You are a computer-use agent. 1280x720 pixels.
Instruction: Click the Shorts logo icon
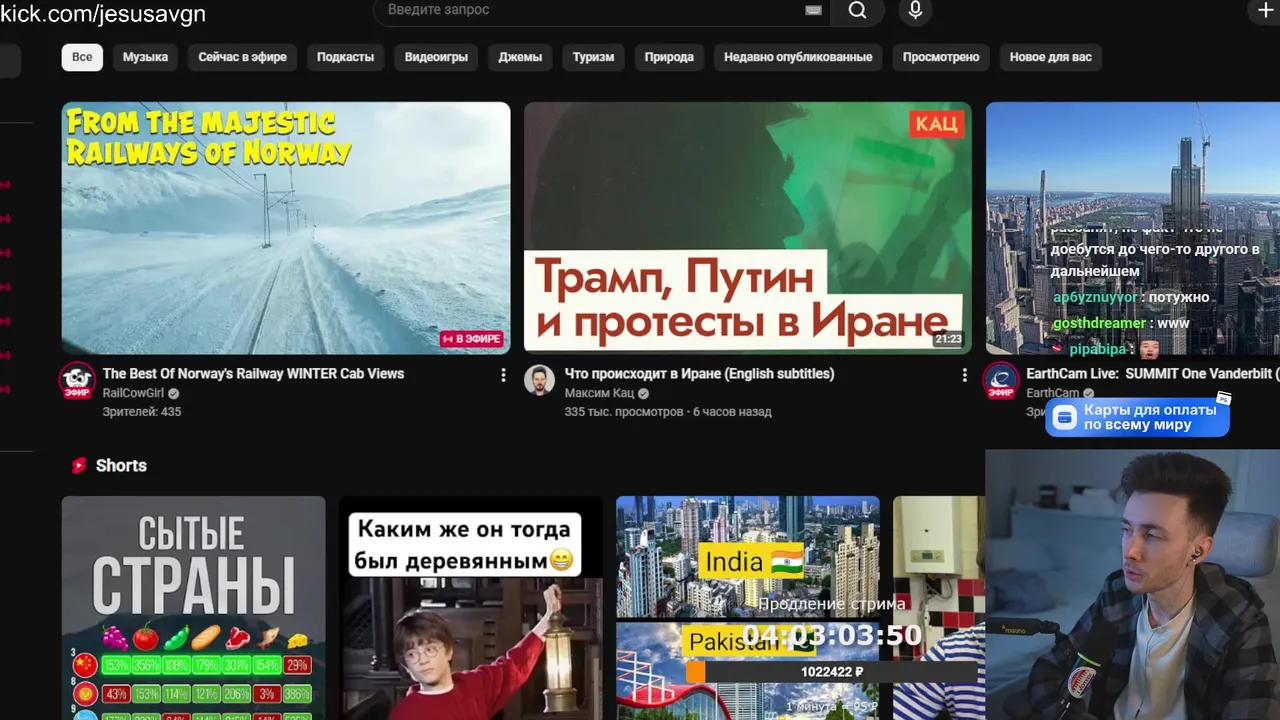(x=79, y=465)
